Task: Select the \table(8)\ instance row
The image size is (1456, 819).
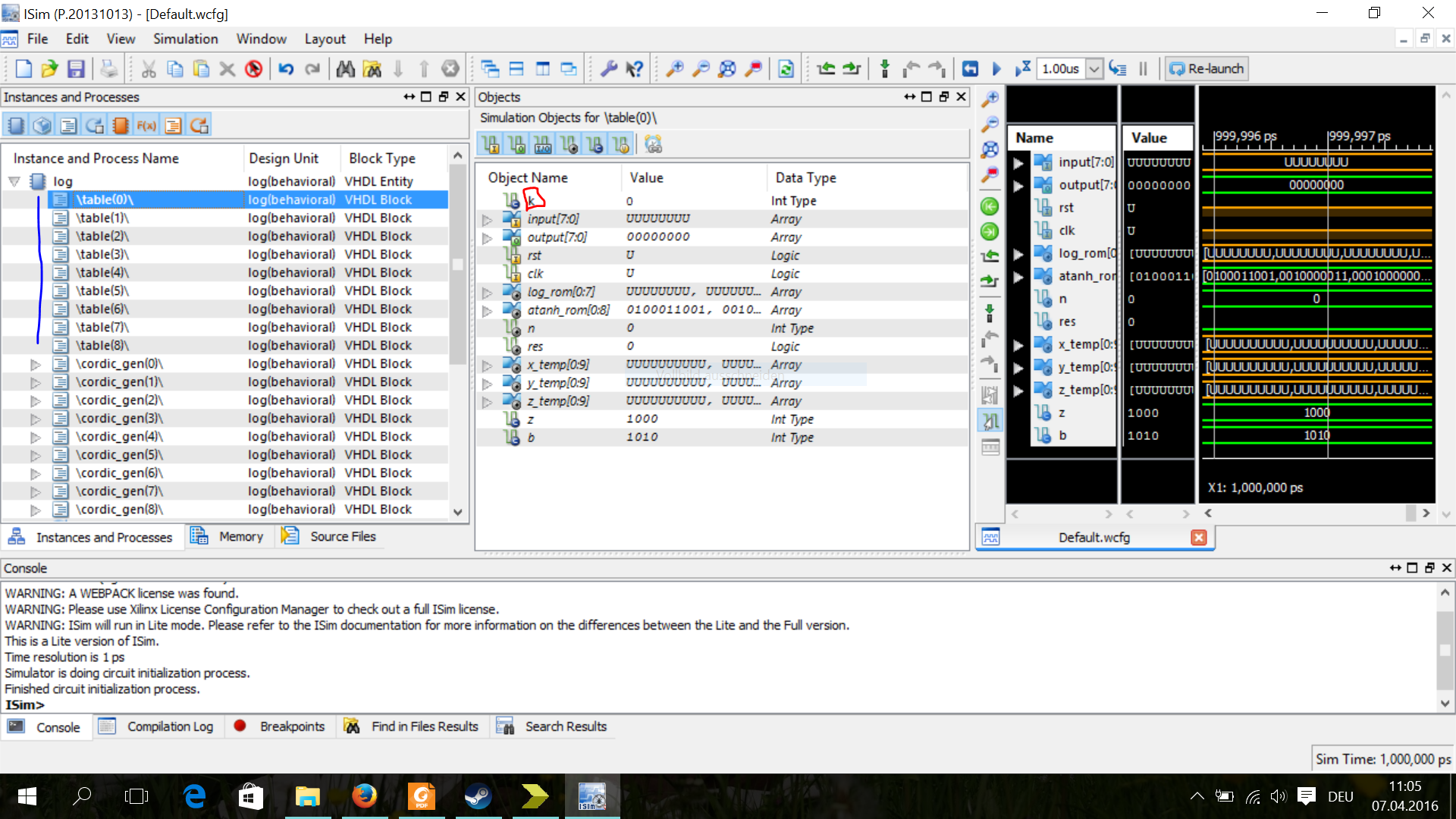Action: (x=224, y=345)
